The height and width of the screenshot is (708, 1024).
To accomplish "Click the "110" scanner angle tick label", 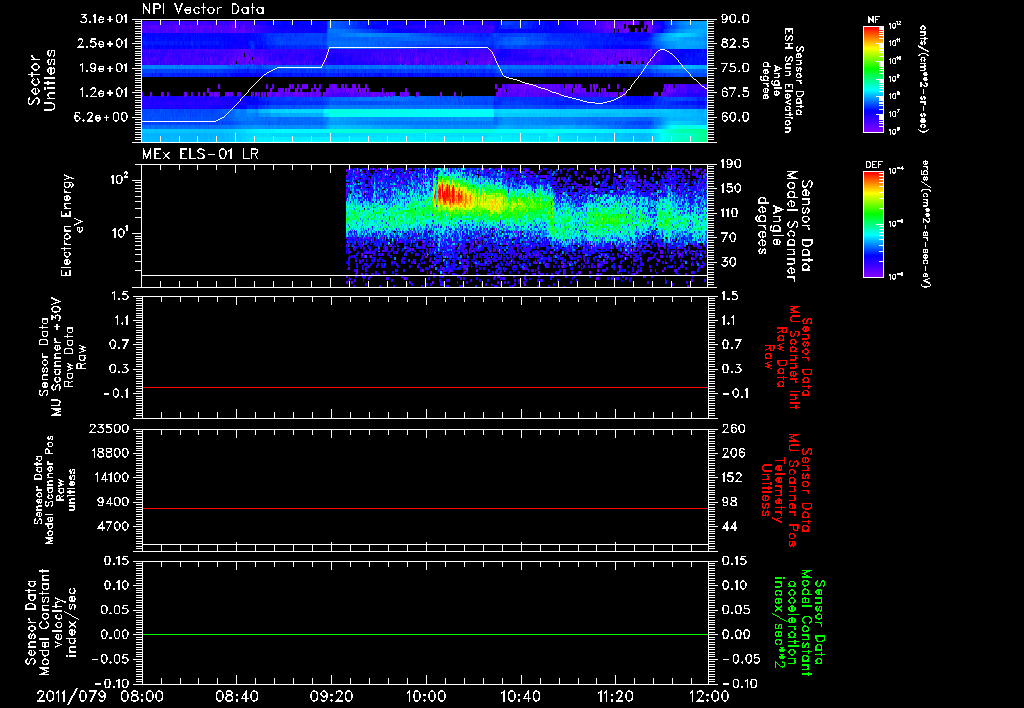I will pyautogui.click(x=731, y=213).
